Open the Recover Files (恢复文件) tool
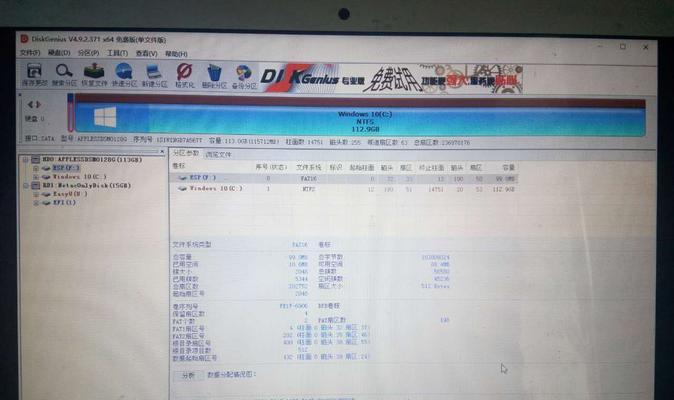The width and height of the screenshot is (674, 400). coord(94,74)
